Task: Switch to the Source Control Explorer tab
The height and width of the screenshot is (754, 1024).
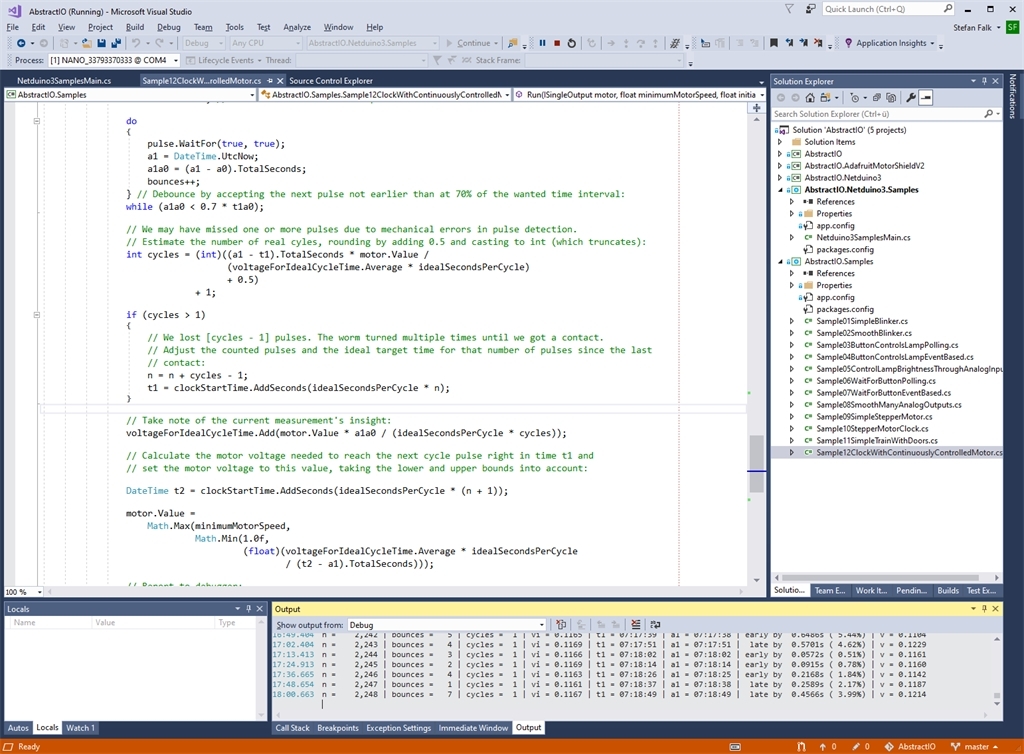Action: tap(330, 81)
